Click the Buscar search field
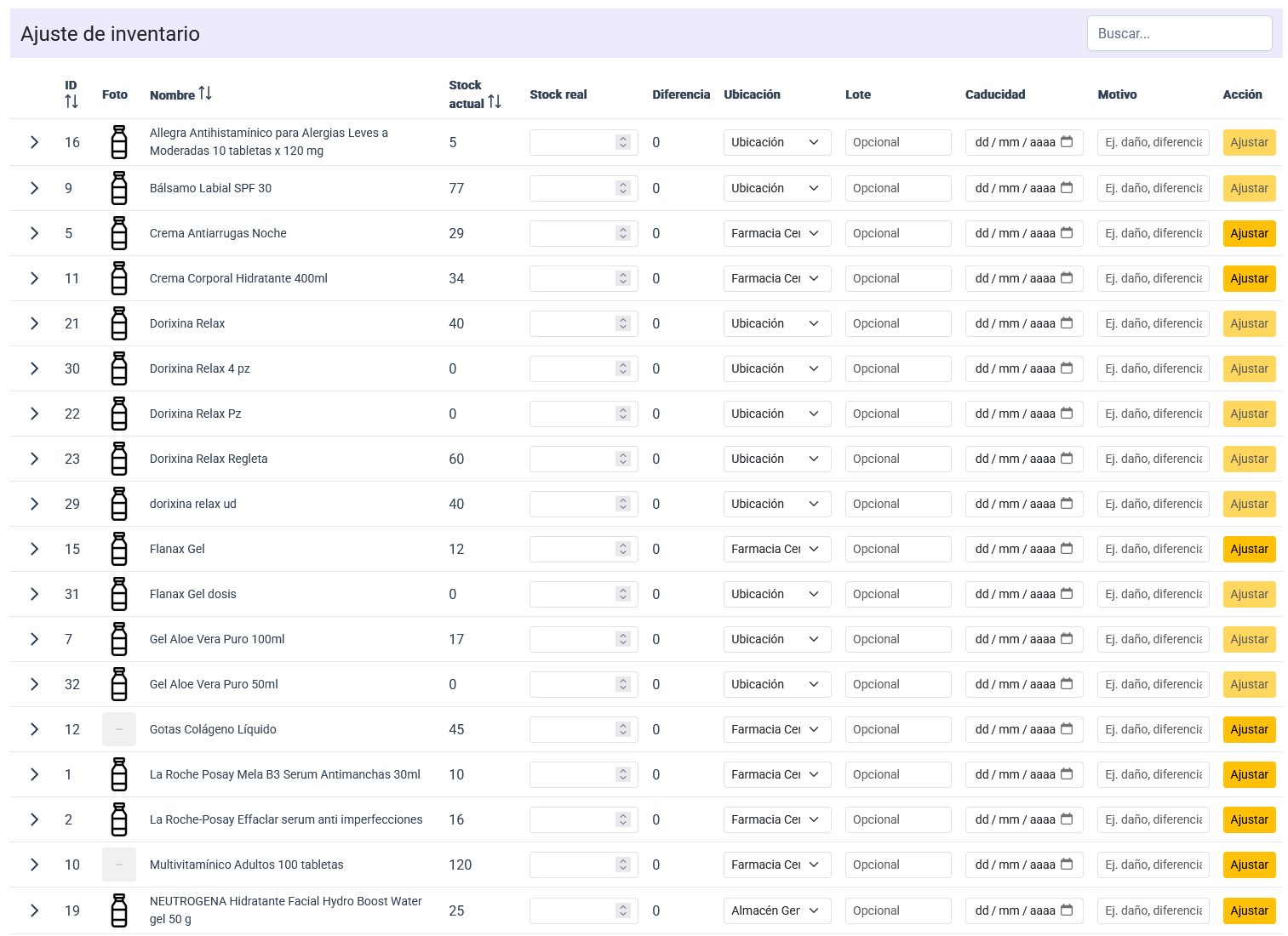 tap(1179, 34)
